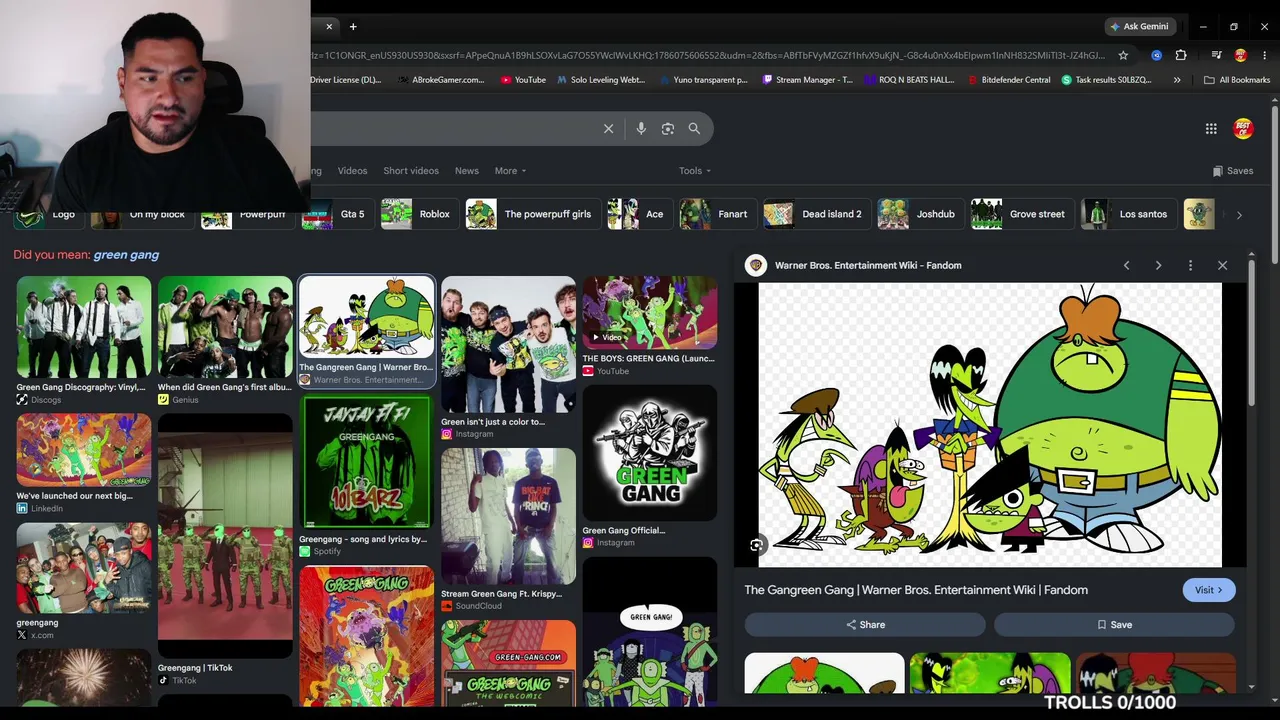This screenshot has width=1280, height=720.
Task: Filter images by the Fanart chip
Action: 716,214
